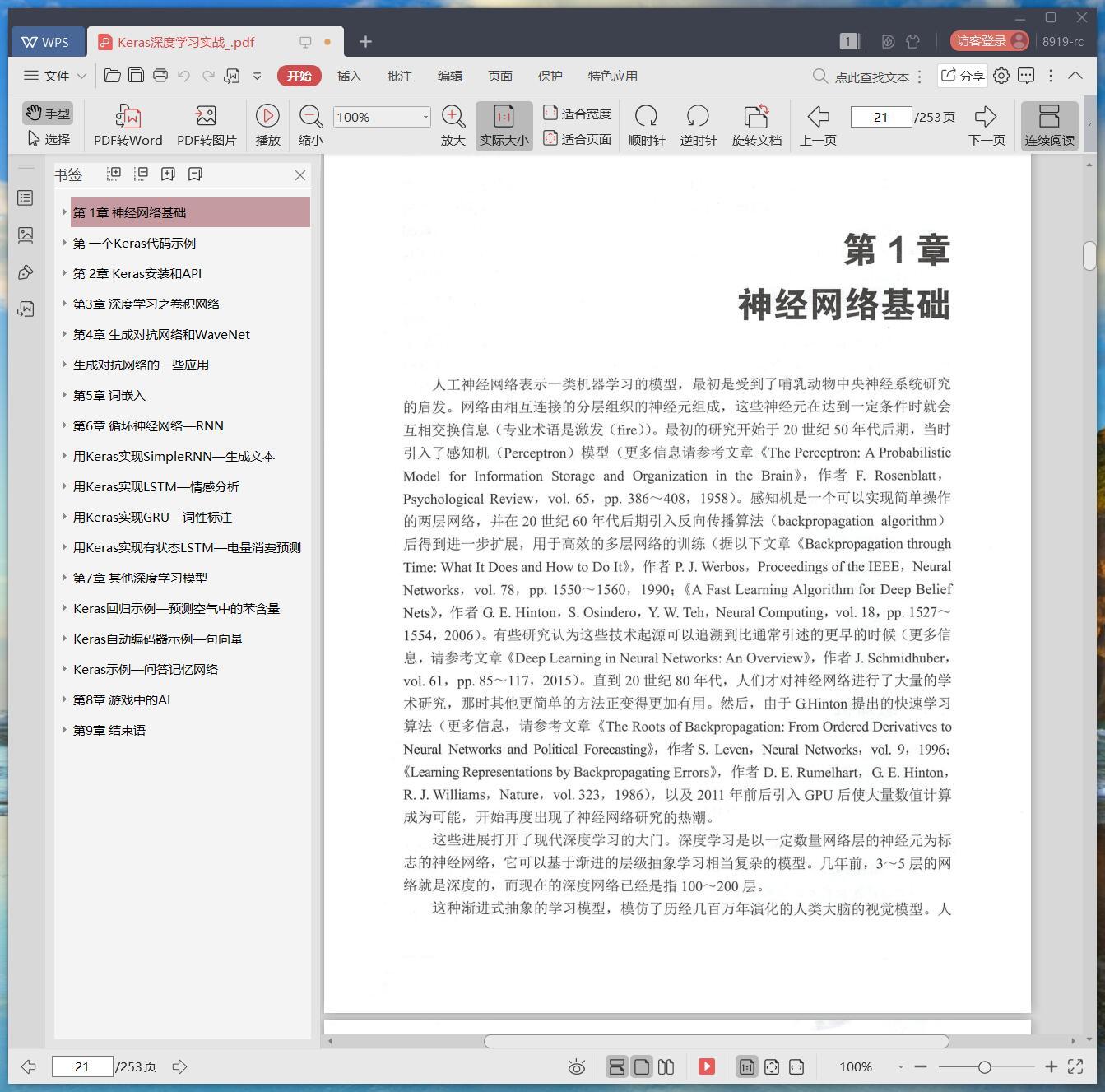Convert PDF to image
Screen dimensions: 1105x1092
point(207,126)
